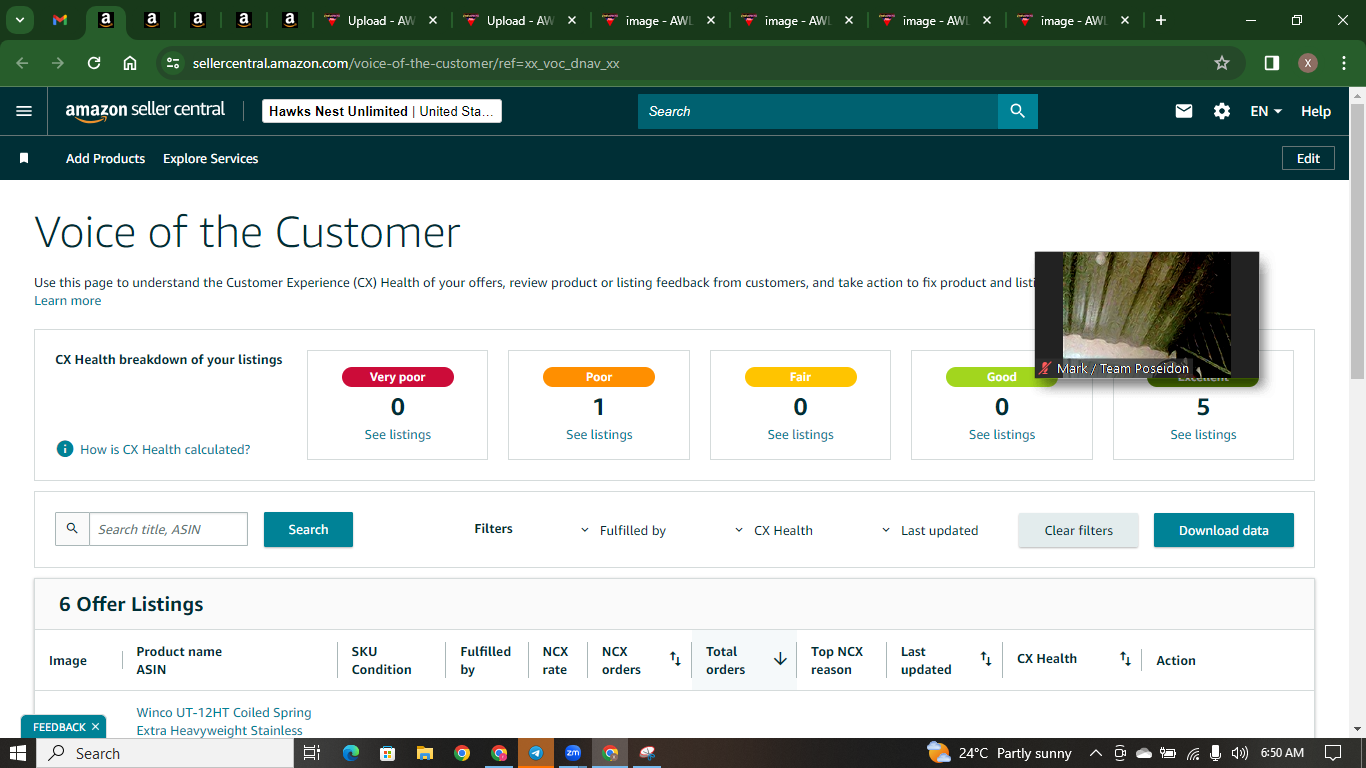Open the Chrome profile avatar X
Viewport: 1366px width, 768px height.
[1308, 63]
